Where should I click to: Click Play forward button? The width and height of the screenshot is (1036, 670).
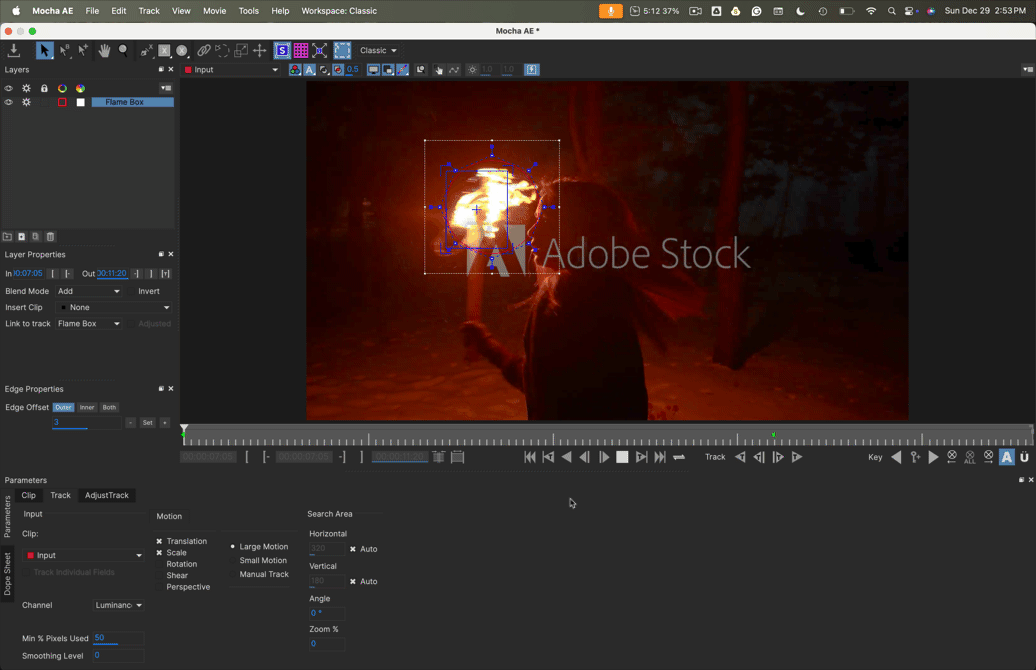(604, 457)
